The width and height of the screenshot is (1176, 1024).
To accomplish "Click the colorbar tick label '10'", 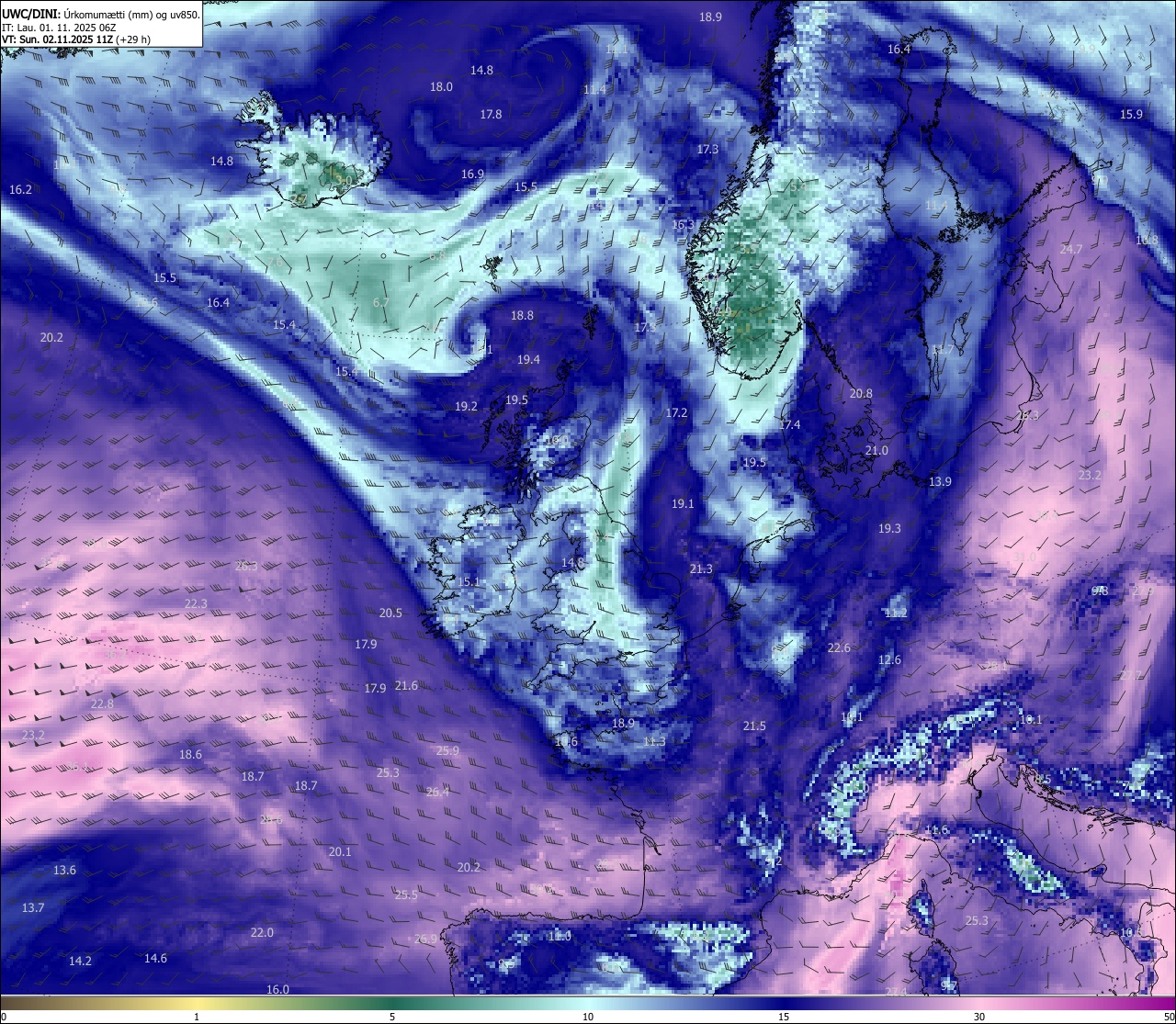I will [x=588, y=1017].
